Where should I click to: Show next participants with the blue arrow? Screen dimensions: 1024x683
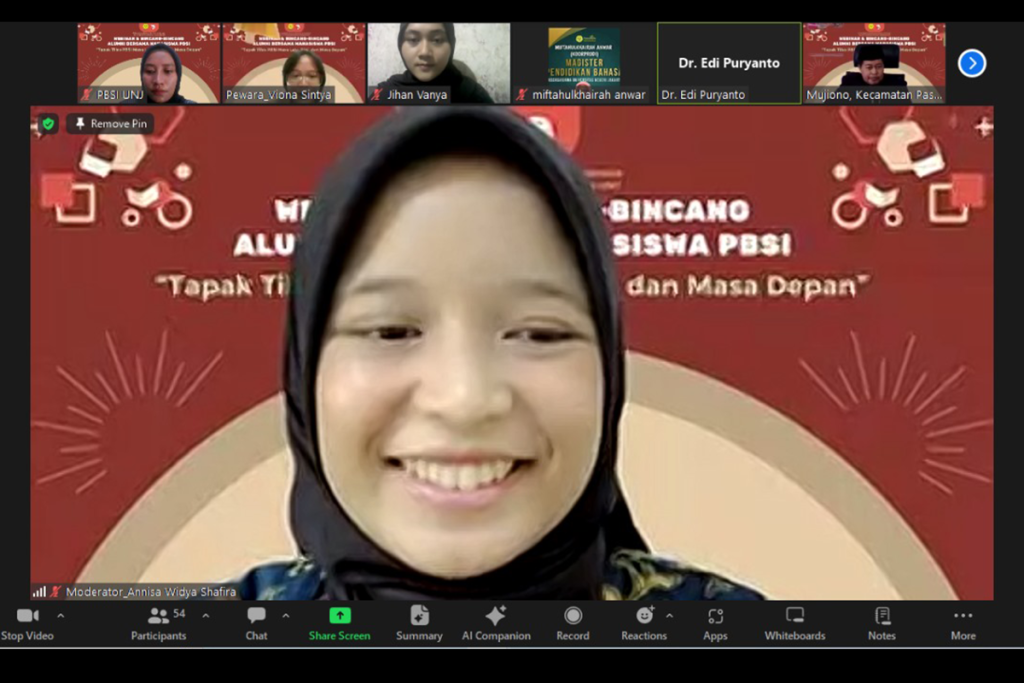(971, 63)
